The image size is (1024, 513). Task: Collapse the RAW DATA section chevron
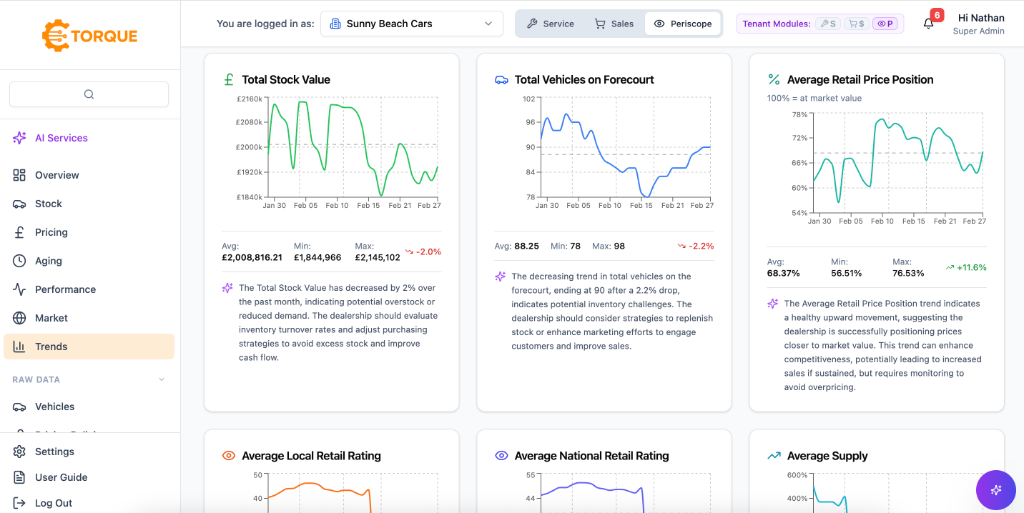(x=161, y=379)
